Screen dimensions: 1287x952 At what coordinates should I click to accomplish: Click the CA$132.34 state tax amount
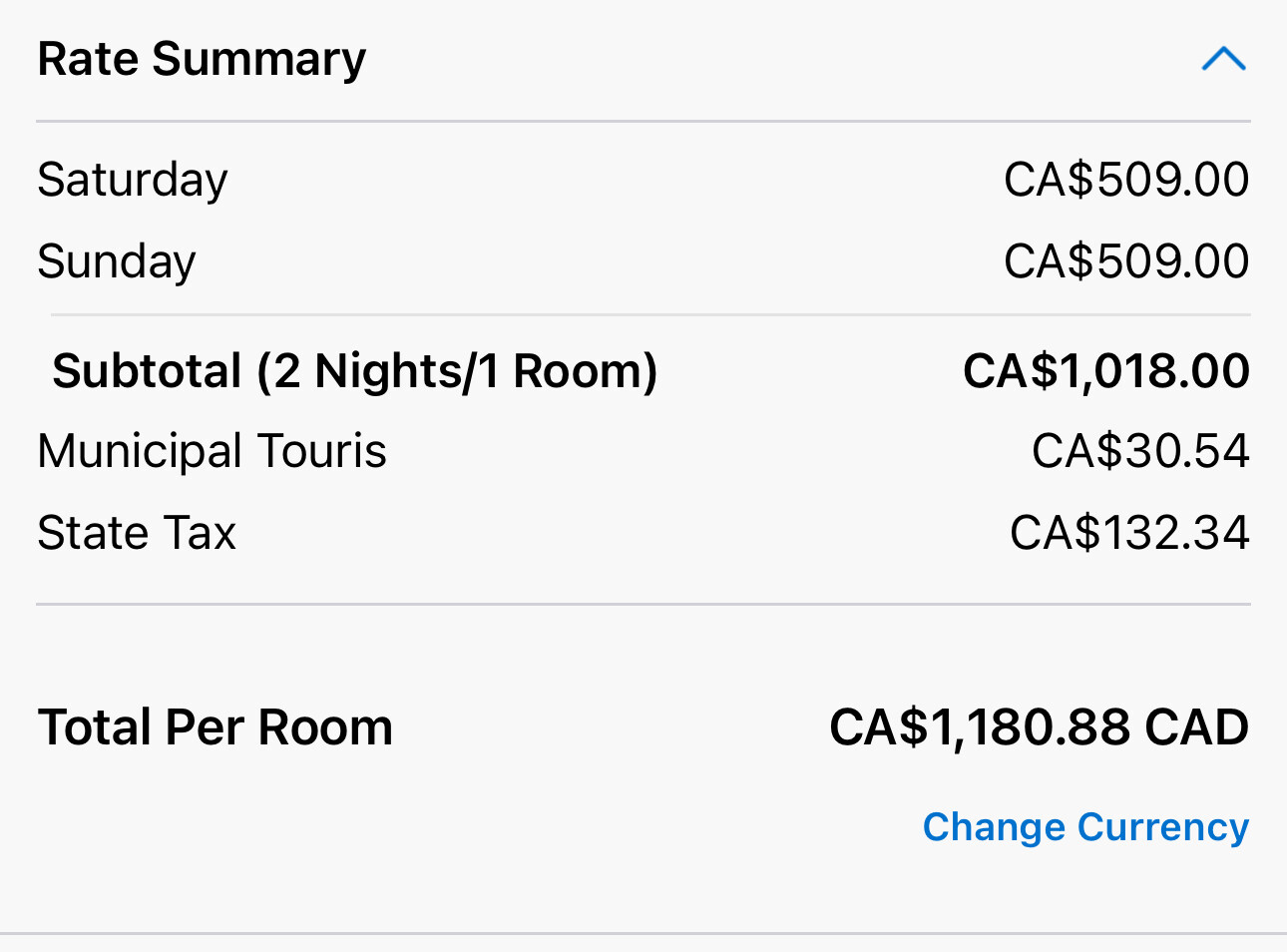tap(1129, 533)
